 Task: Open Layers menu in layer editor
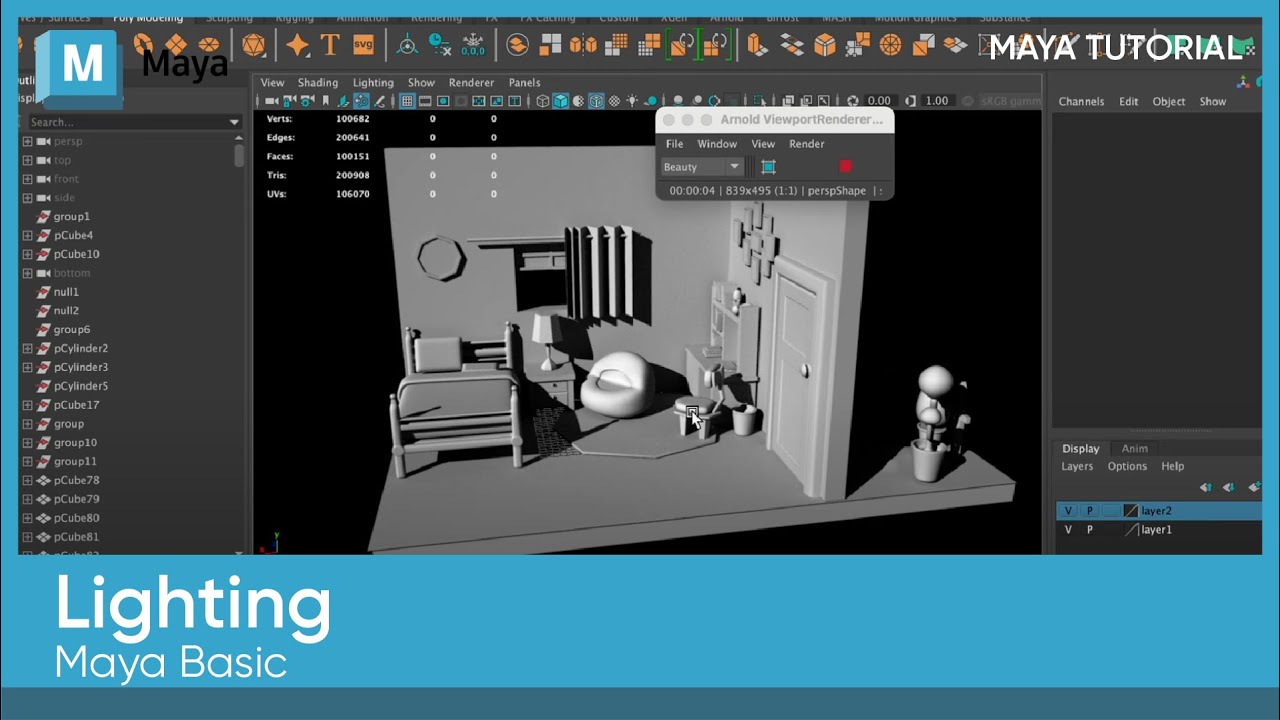(x=1077, y=466)
